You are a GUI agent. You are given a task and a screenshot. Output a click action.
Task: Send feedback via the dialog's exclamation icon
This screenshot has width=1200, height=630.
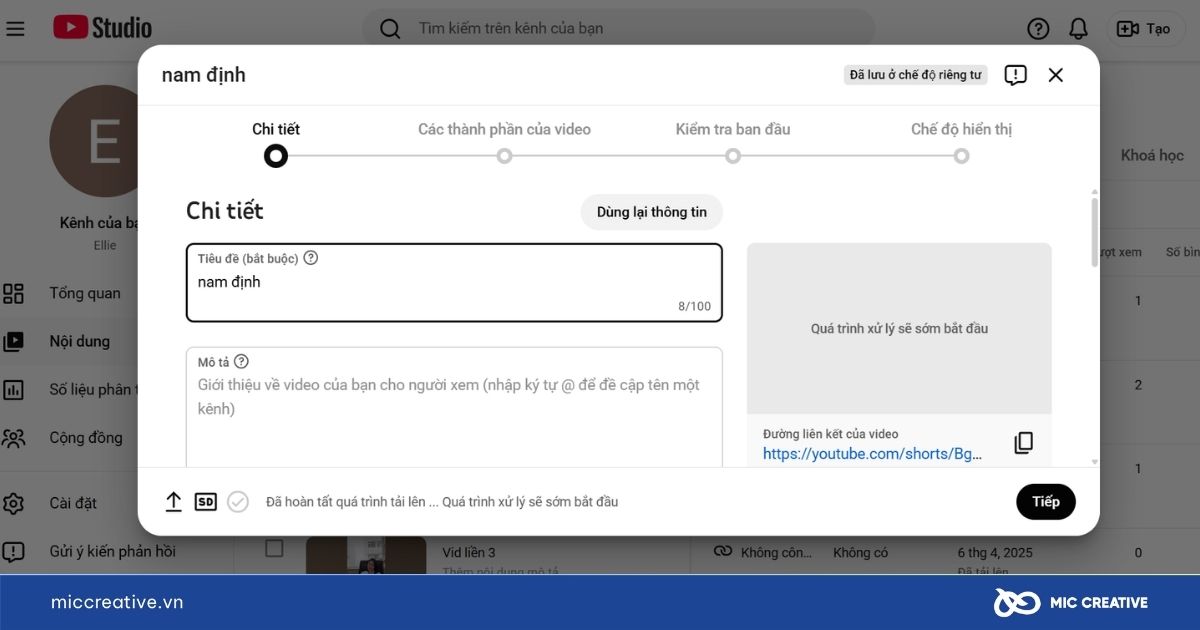point(1015,75)
